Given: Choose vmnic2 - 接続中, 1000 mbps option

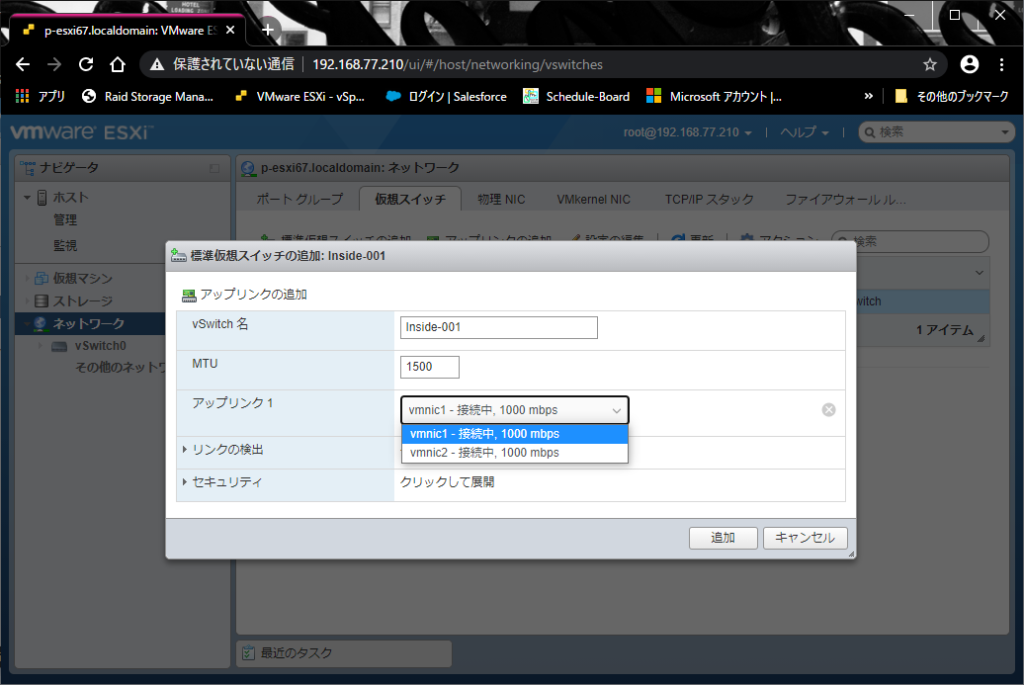Looking at the screenshot, I should pos(515,453).
